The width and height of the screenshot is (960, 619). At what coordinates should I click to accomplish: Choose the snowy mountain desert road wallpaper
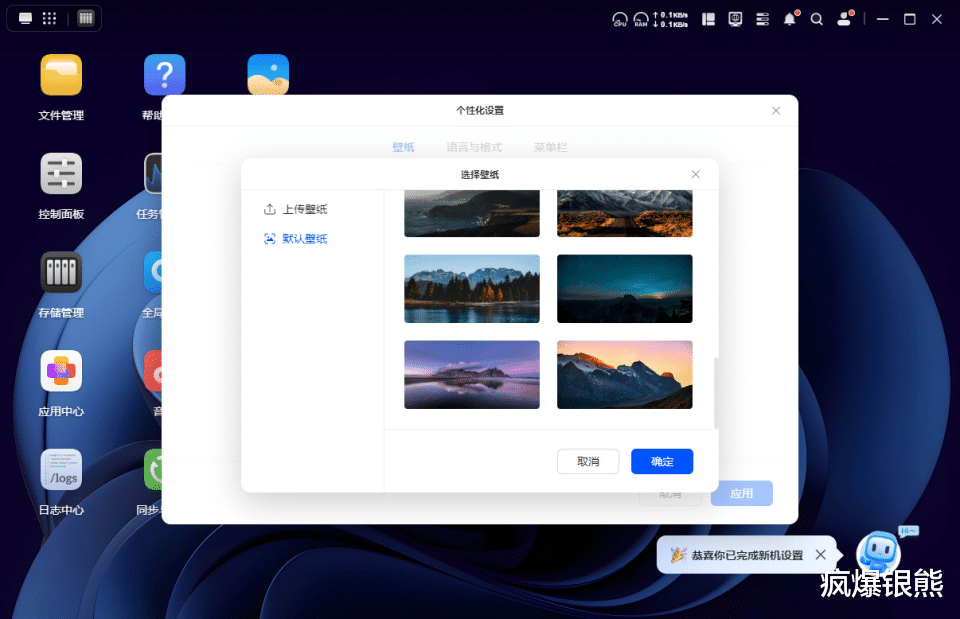point(624,213)
